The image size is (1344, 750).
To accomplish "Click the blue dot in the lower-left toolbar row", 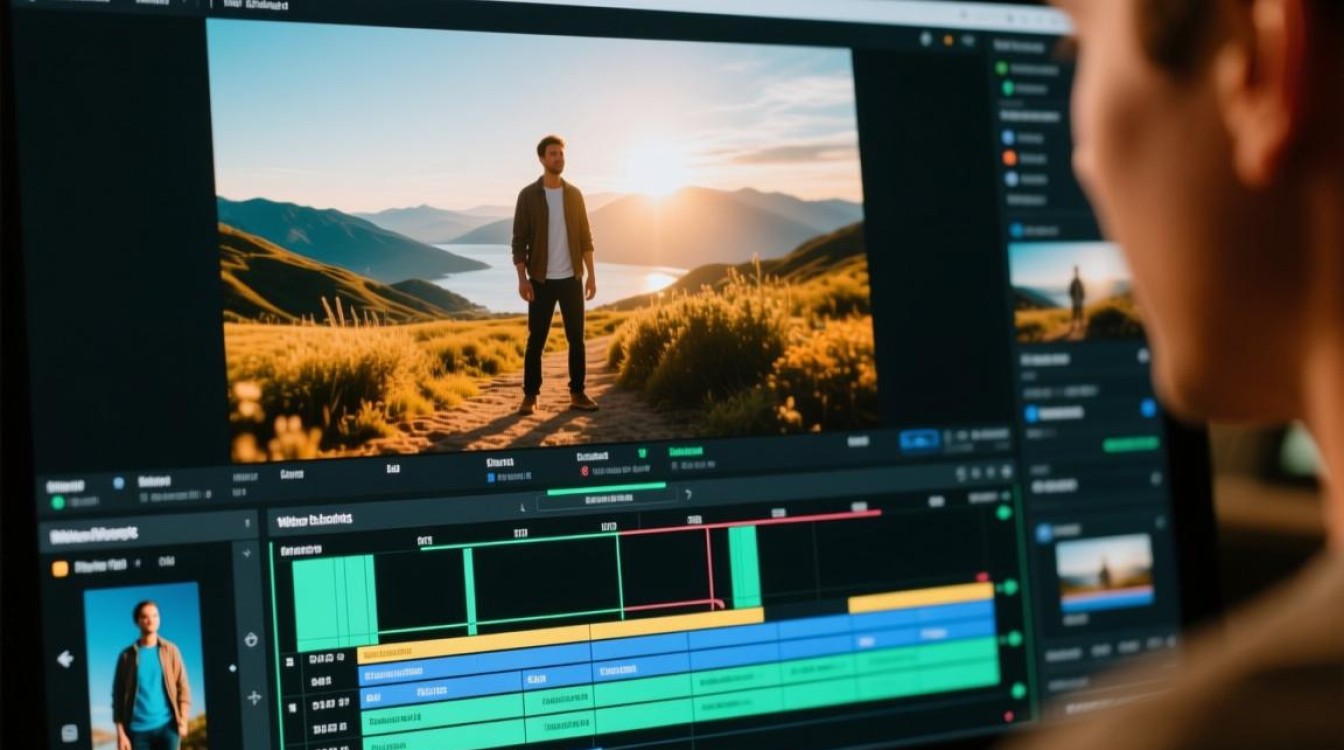I will pyautogui.click(x=119, y=482).
